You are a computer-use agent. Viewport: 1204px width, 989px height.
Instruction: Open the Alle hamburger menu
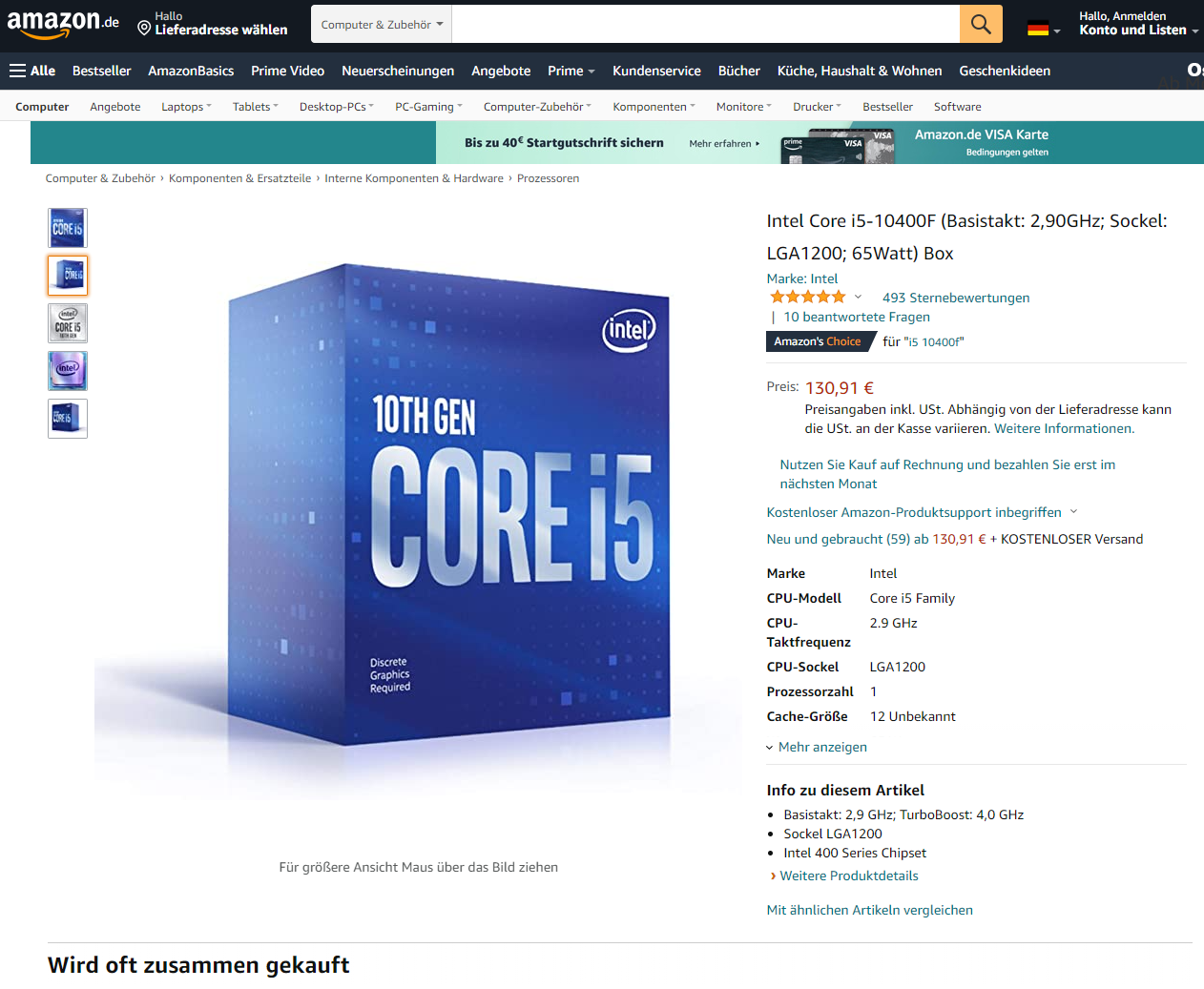pyautogui.click(x=32, y=71)
